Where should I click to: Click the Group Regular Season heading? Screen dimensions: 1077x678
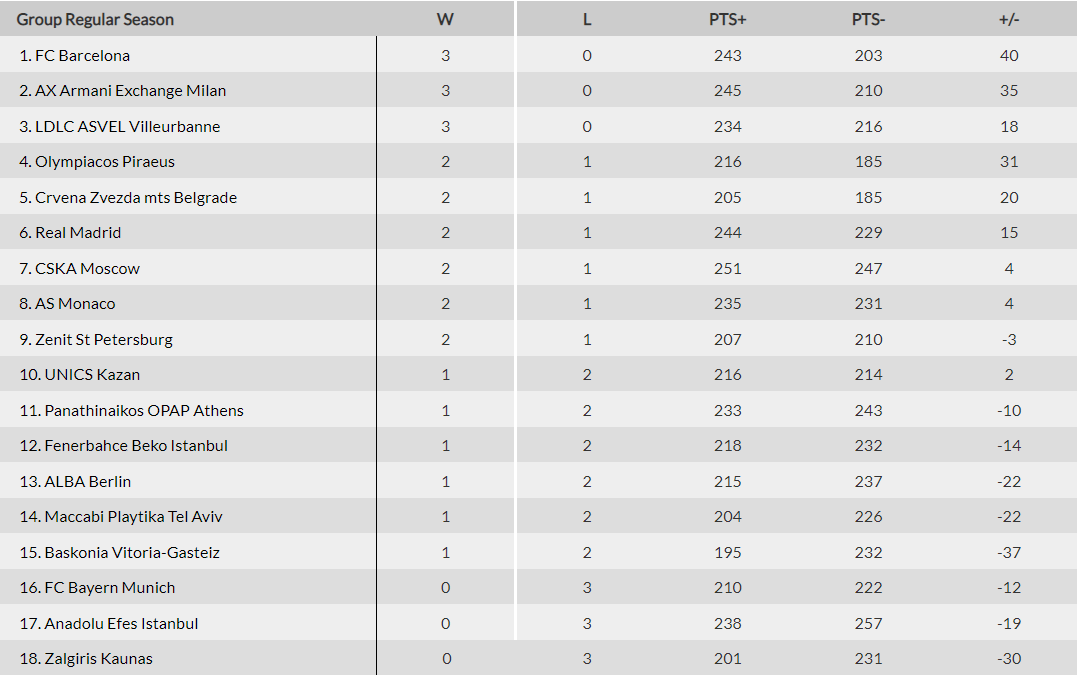(95, 20)
